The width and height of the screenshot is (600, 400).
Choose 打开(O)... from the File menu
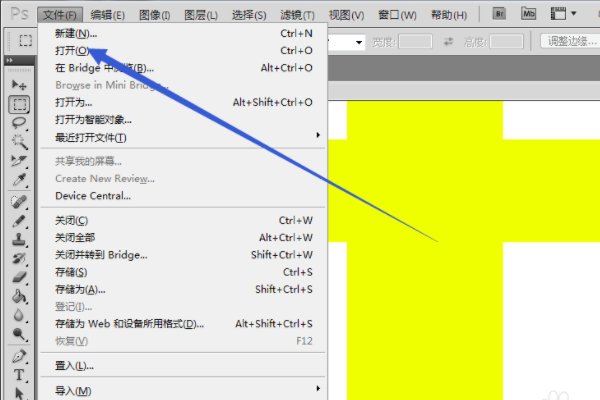pyautogui.click(x=183, y=51)
